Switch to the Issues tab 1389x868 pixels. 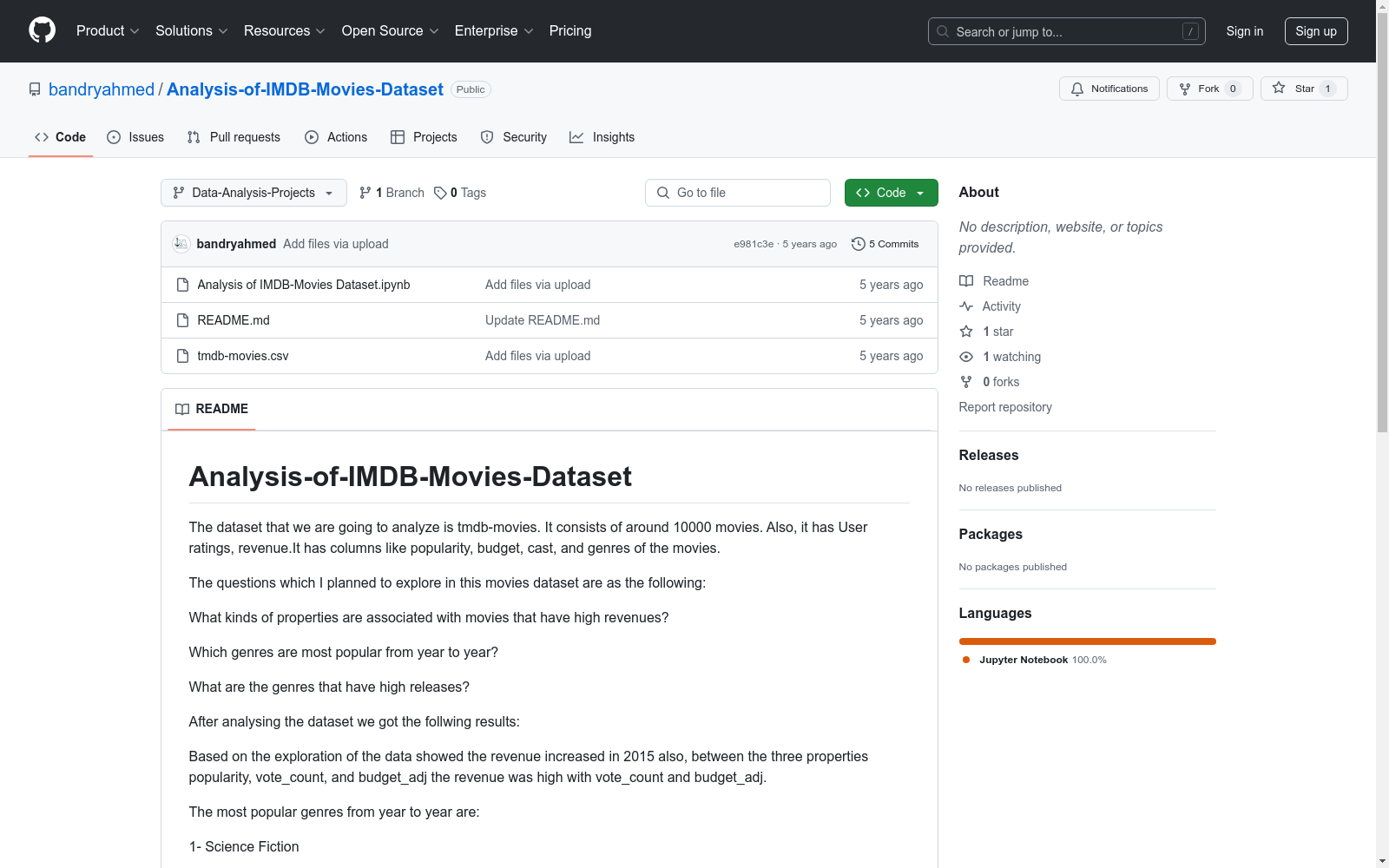135,137
